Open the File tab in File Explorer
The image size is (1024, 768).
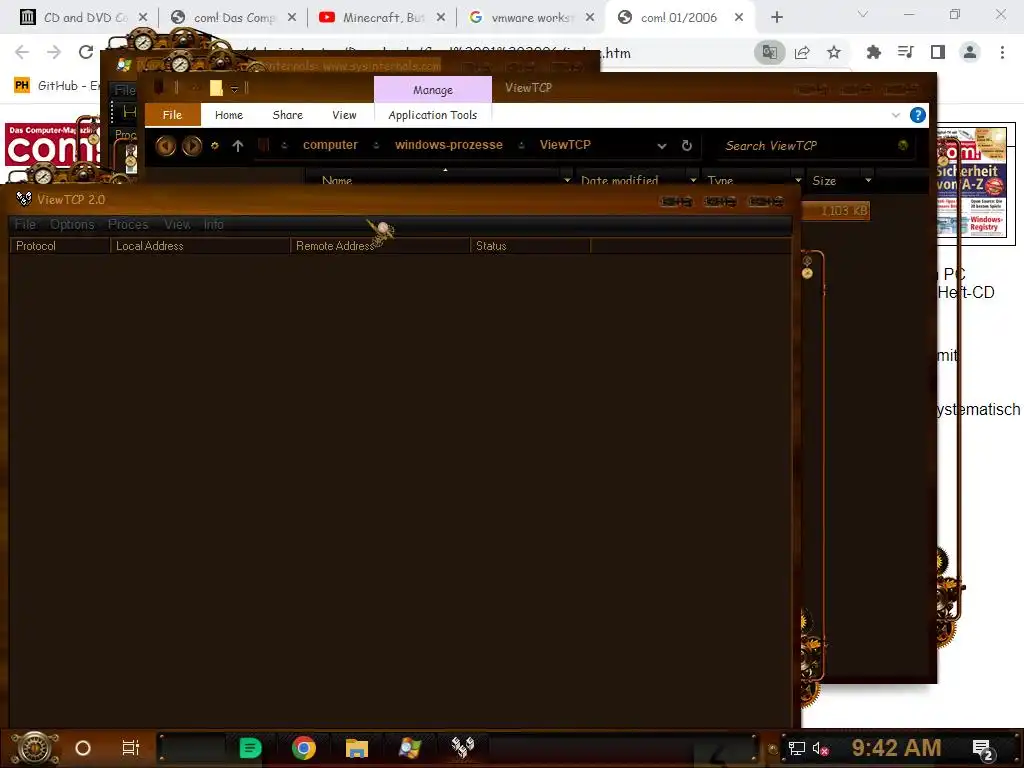pyautogui.click(x=172, y=115)
